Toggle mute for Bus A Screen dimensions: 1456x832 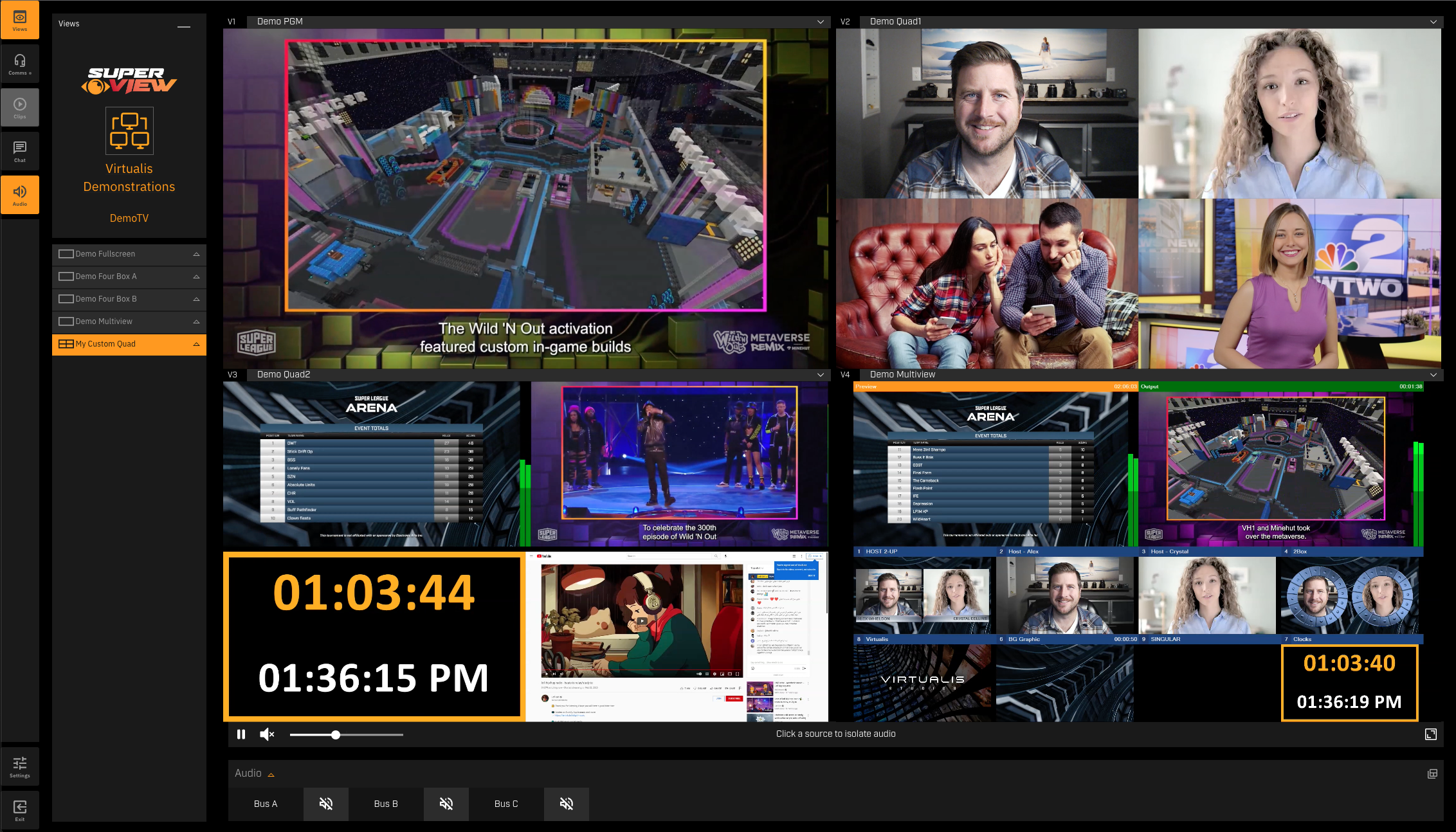[x=326, y=804]
